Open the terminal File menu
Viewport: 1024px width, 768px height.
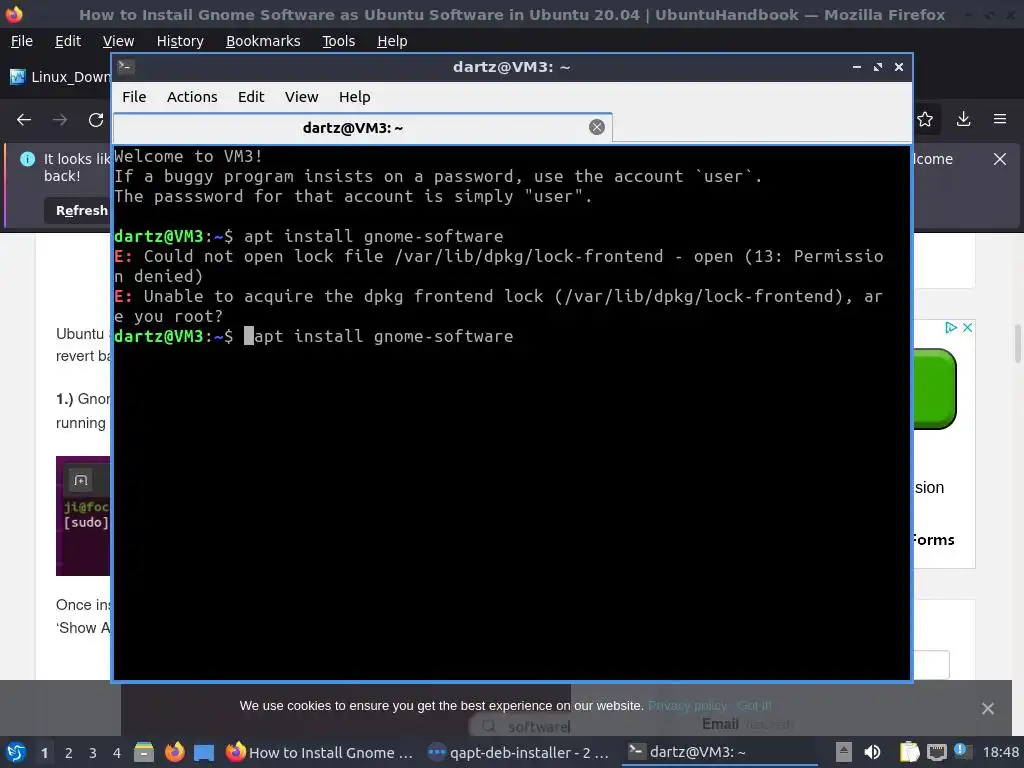point(134,97)
